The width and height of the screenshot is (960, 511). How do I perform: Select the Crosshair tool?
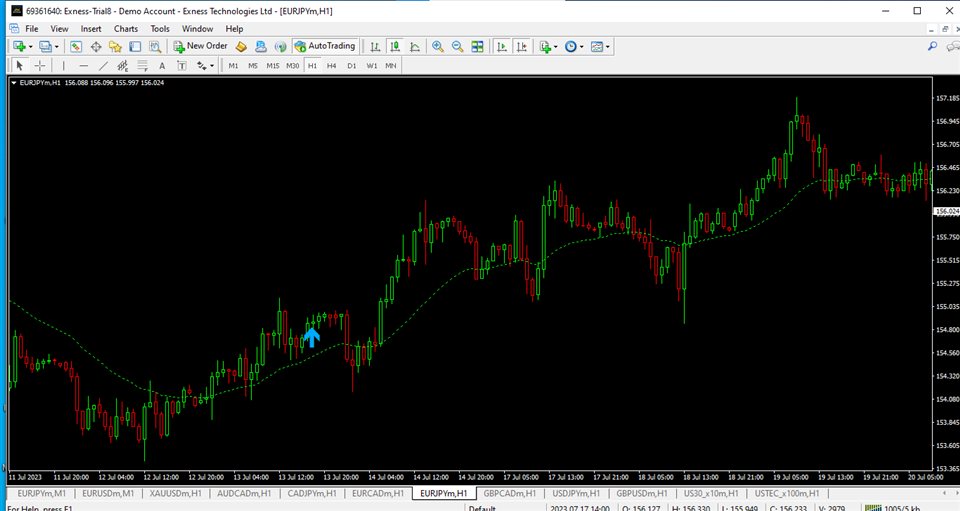point(40,65)
